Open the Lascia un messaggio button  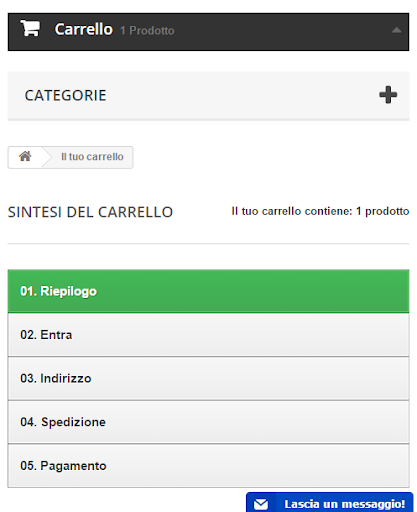[329, 503]
